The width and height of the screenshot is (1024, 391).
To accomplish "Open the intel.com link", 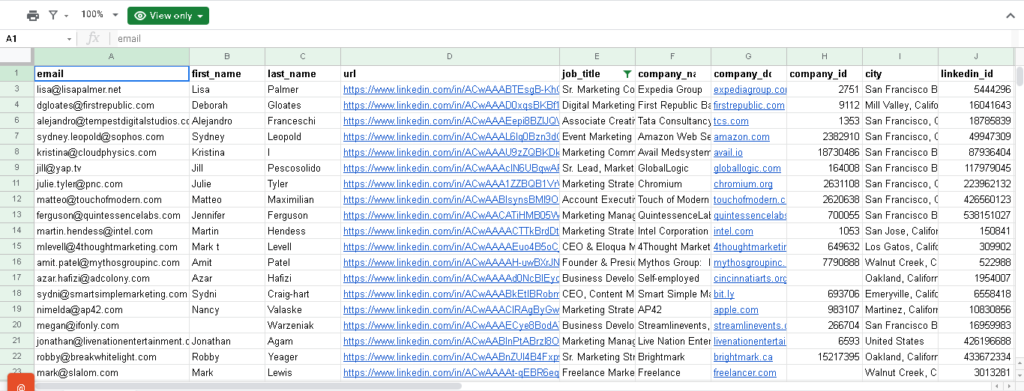I will 733,231.
